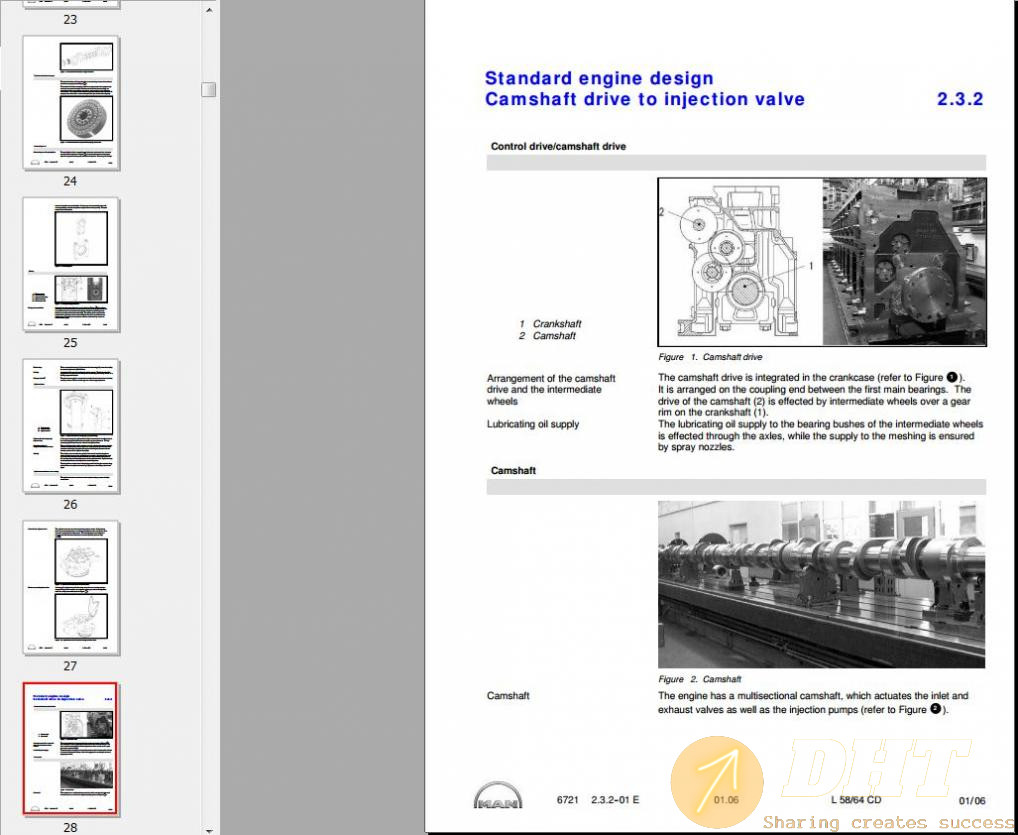The width and height of the screenshot is (1018, 835).
Task: Click the camshaft photograph in Figure 2
Action: [821, 584]
